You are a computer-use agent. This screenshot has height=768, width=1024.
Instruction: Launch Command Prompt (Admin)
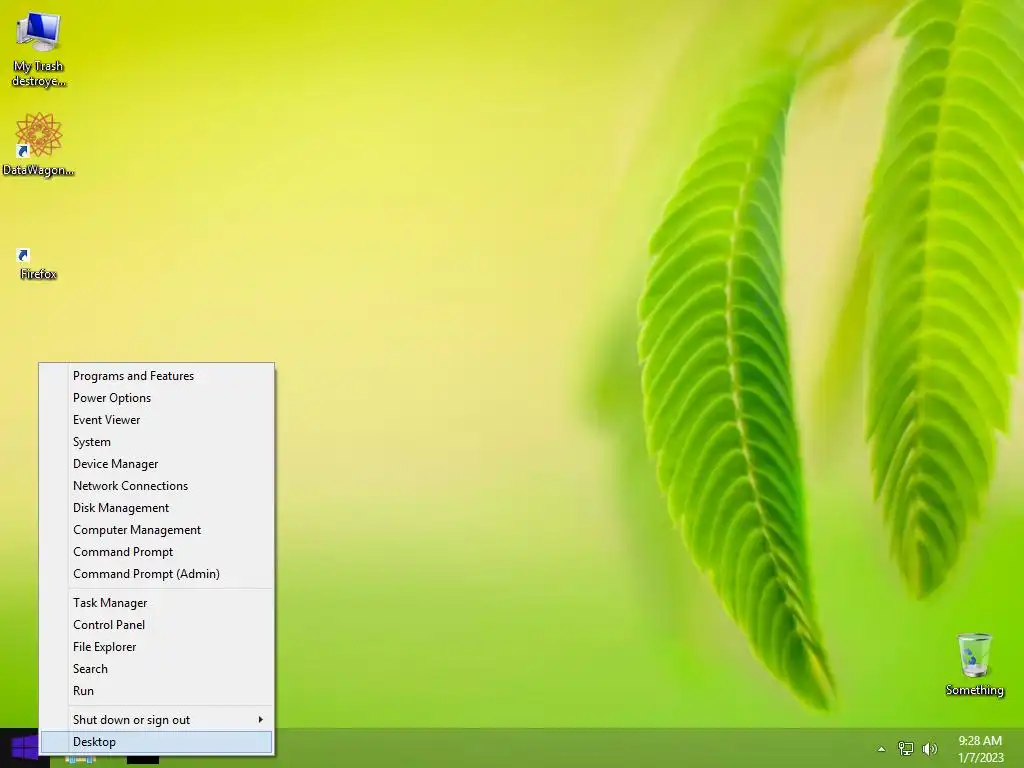(157, 574)
